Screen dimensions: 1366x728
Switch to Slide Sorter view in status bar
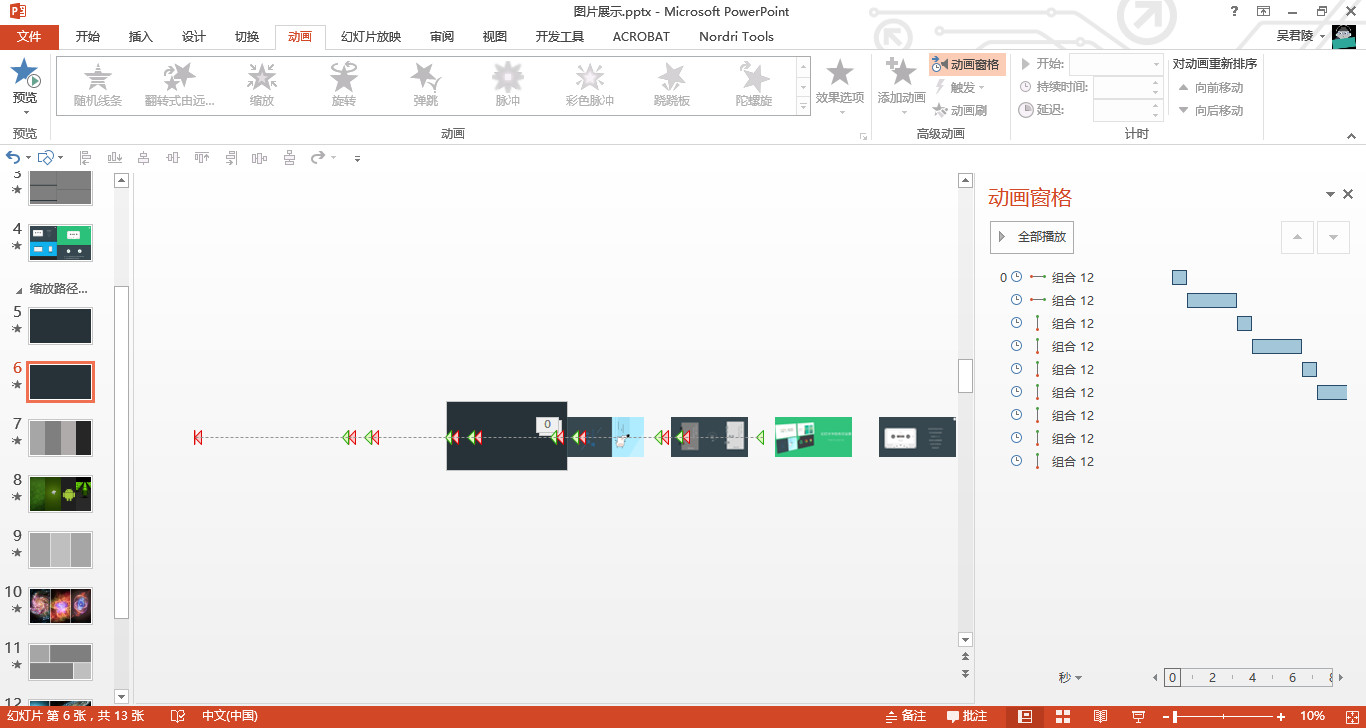[1062, 716]
